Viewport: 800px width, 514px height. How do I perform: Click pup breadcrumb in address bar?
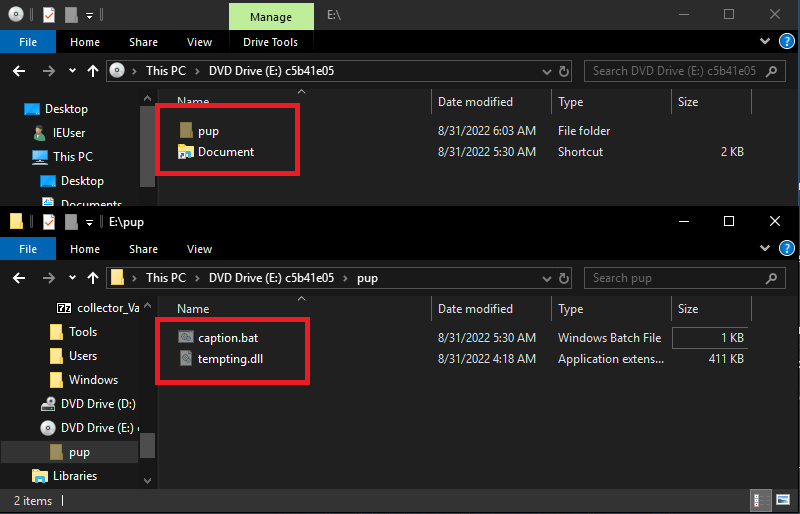[367, 278]
